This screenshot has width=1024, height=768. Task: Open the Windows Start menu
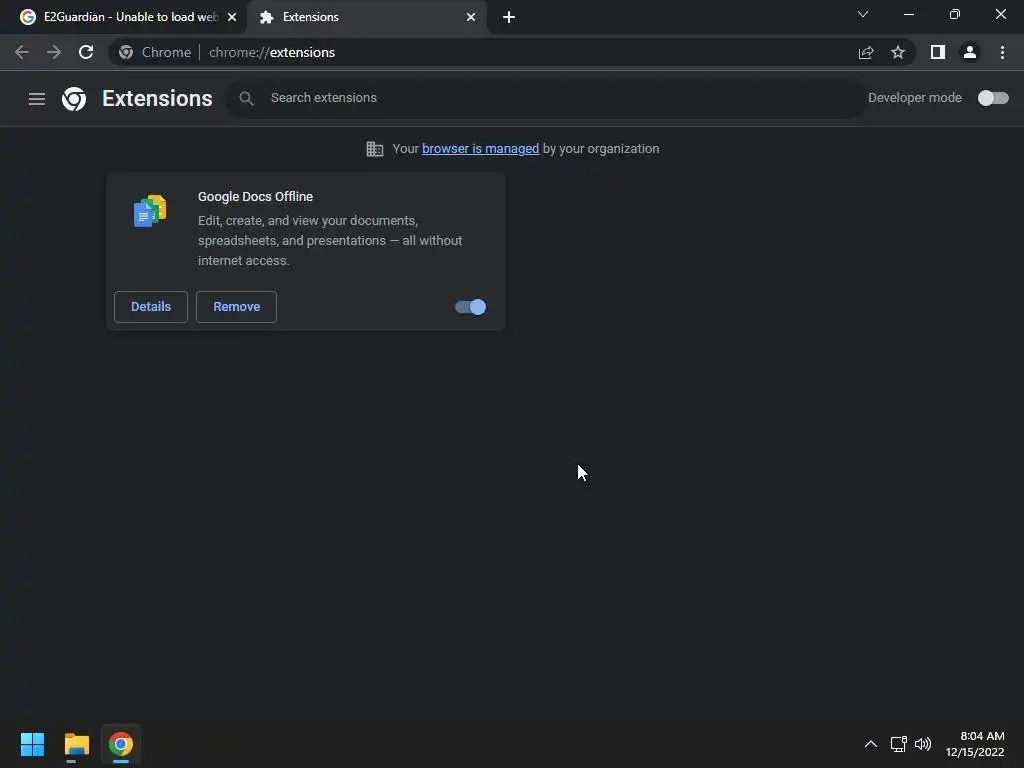[32, 744]
